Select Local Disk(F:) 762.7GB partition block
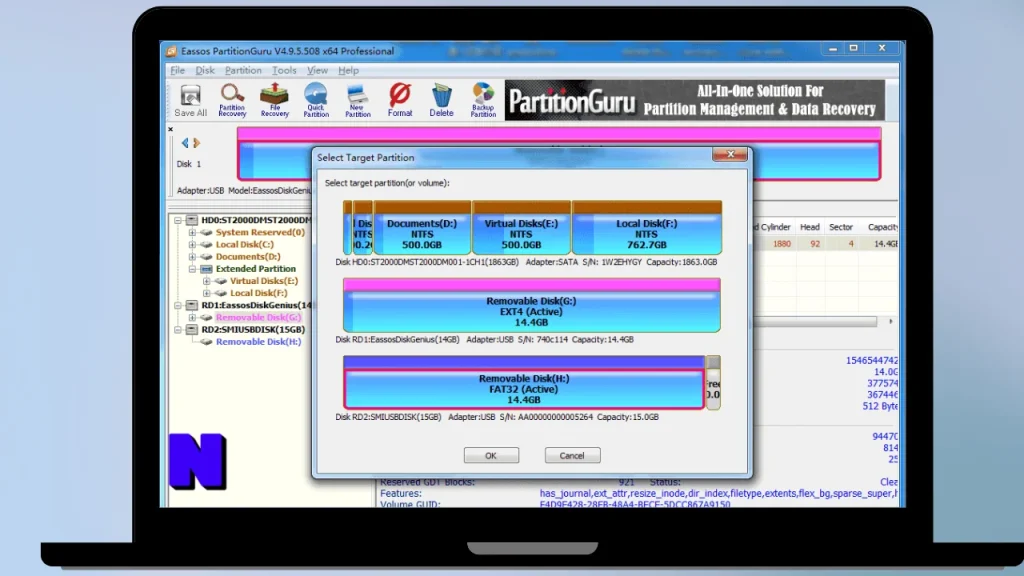1024x576 pixels. 647,228
